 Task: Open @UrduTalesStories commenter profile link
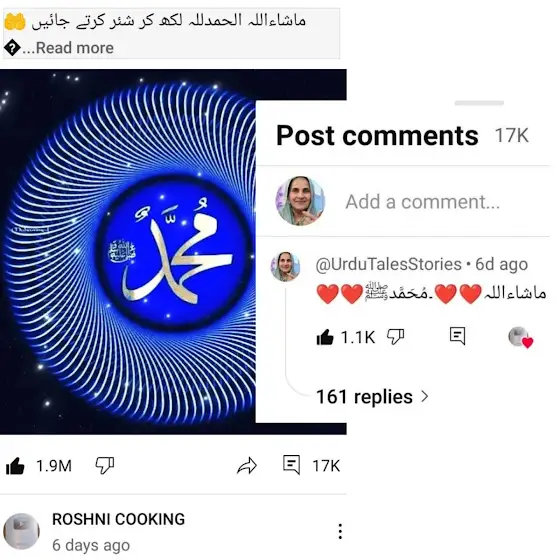(x=389, y=265)
